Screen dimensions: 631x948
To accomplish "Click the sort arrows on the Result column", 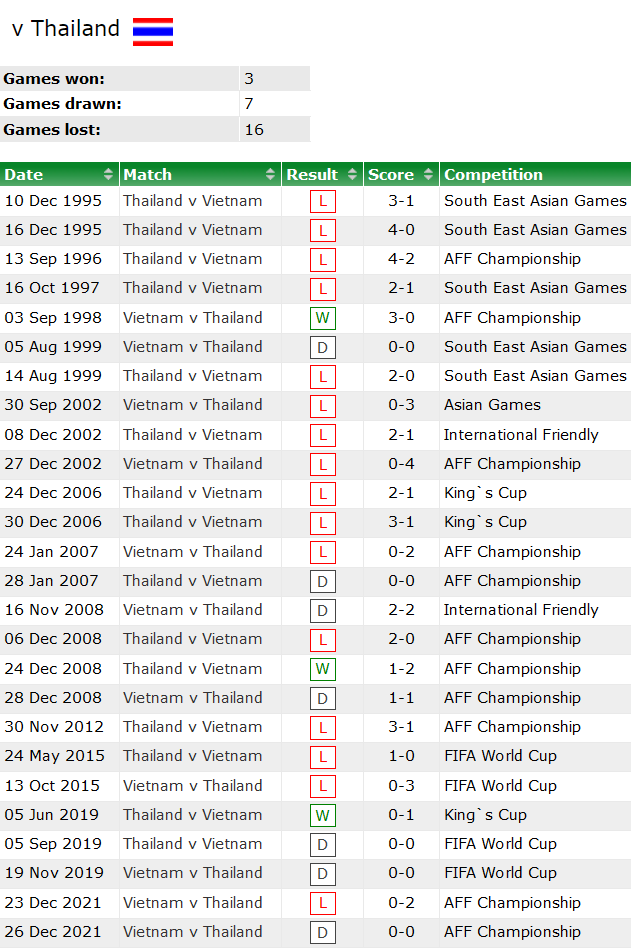I will [351, 173].
